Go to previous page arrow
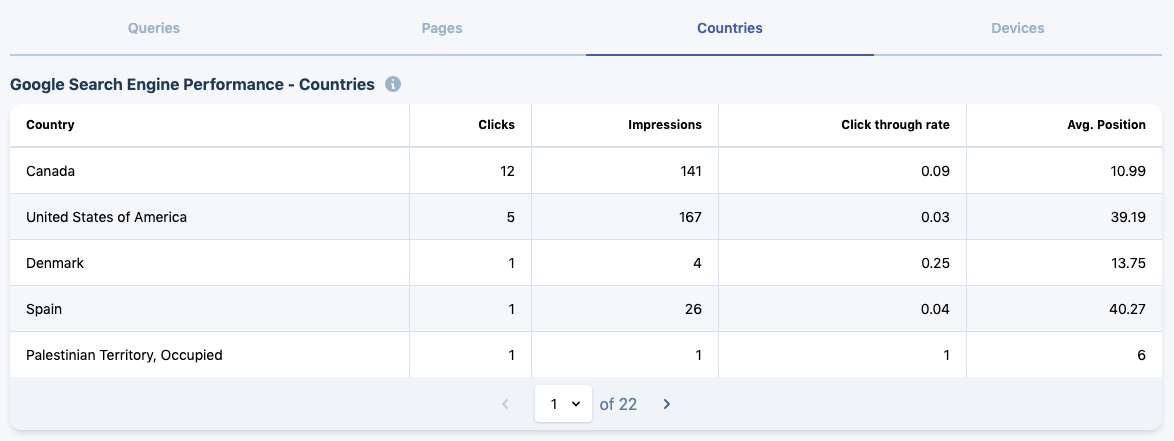This screenshot has width=1174, height=441. [505, 404]
